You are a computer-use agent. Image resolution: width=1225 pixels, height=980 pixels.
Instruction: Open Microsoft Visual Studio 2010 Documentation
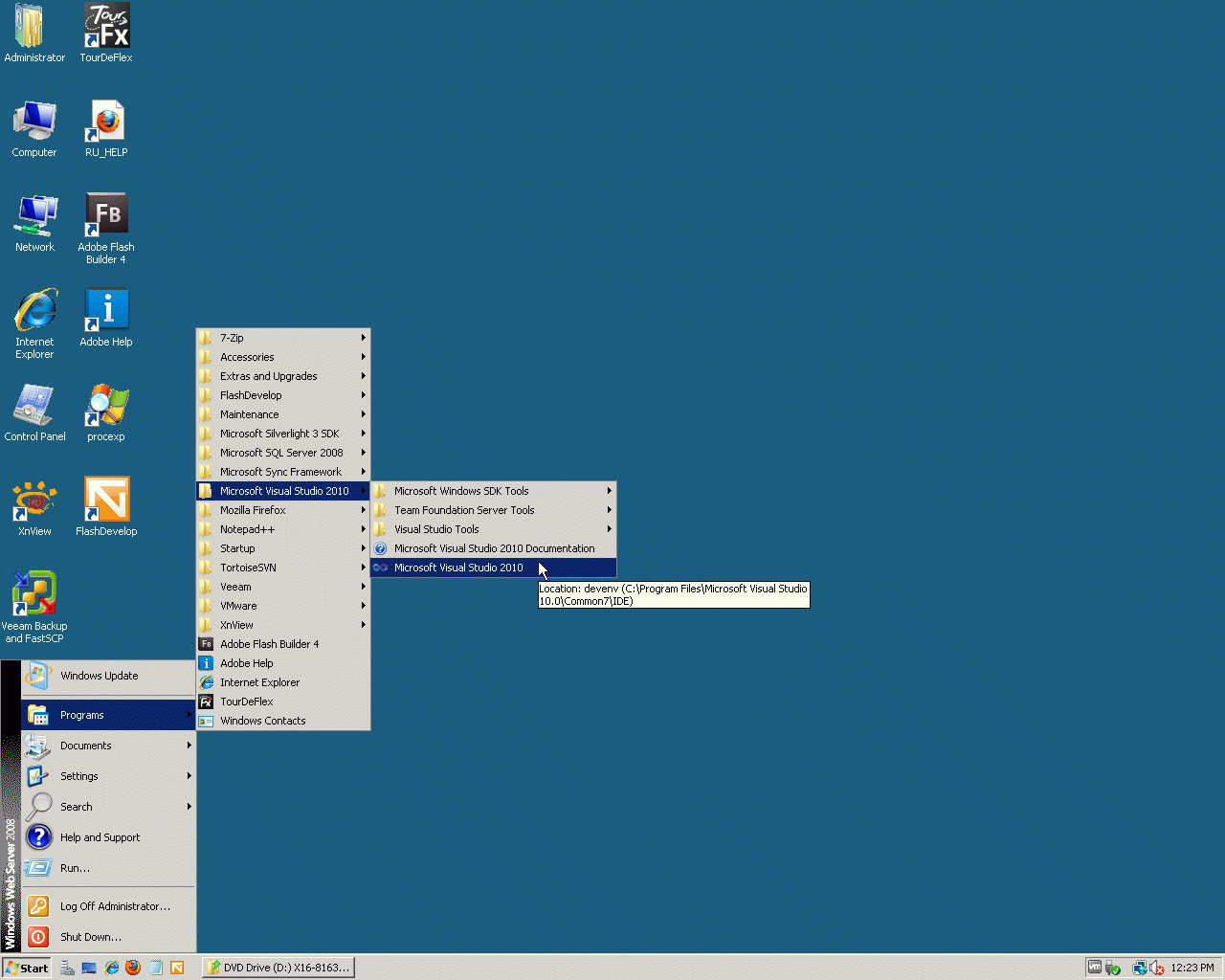[x=494, y=548]
